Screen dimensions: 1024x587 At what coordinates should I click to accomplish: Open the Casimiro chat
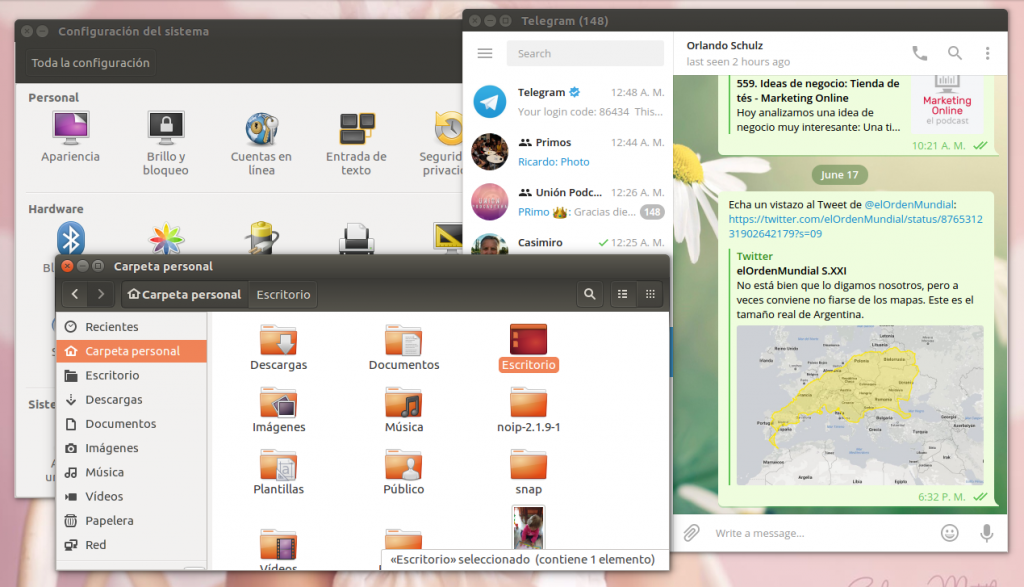(568, 242)
